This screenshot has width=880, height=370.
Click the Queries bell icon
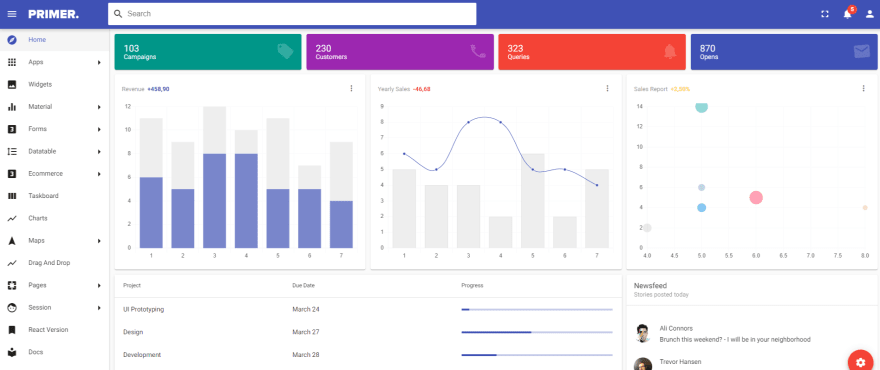coord(670,52)
